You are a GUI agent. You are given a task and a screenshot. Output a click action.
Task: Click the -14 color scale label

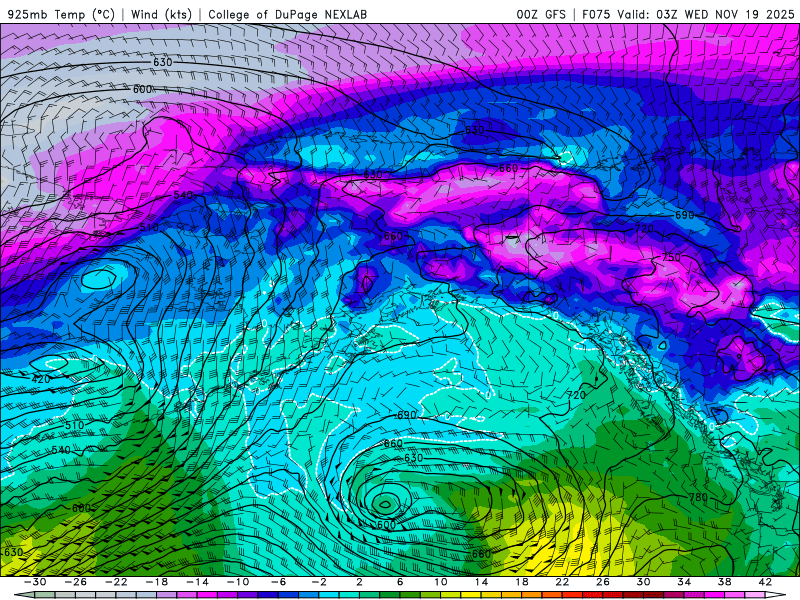tap(197, 582)
